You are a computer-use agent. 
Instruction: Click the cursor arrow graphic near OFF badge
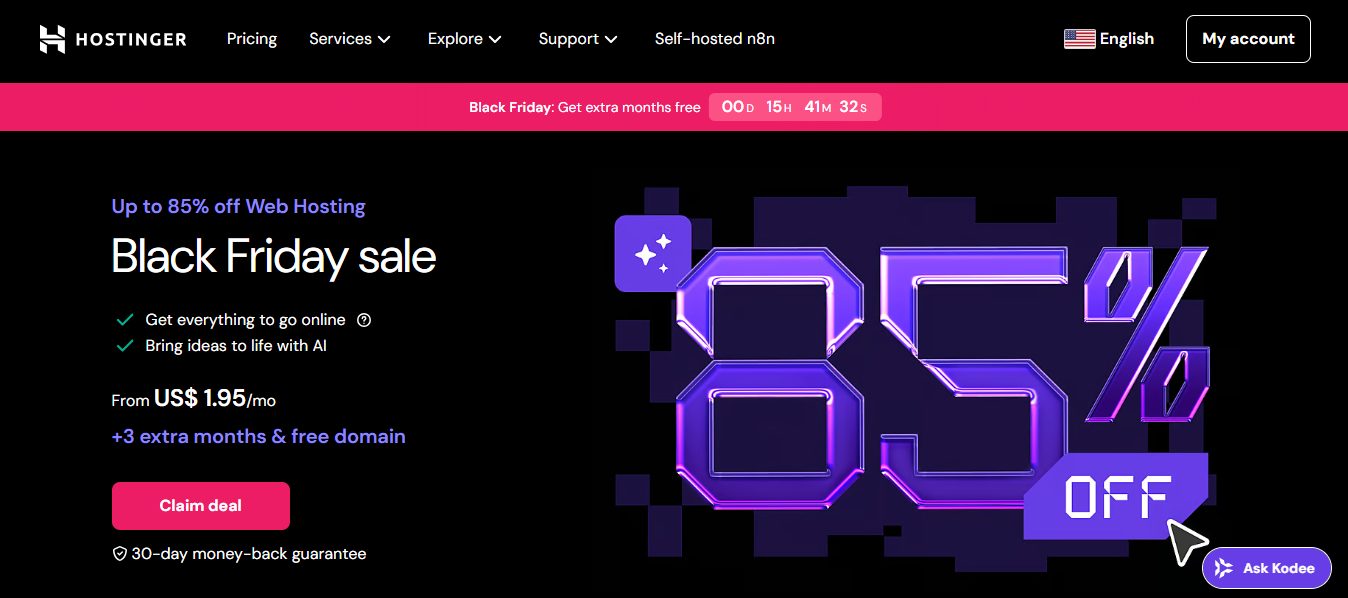pyautogui.click(x=1188, y=541)
